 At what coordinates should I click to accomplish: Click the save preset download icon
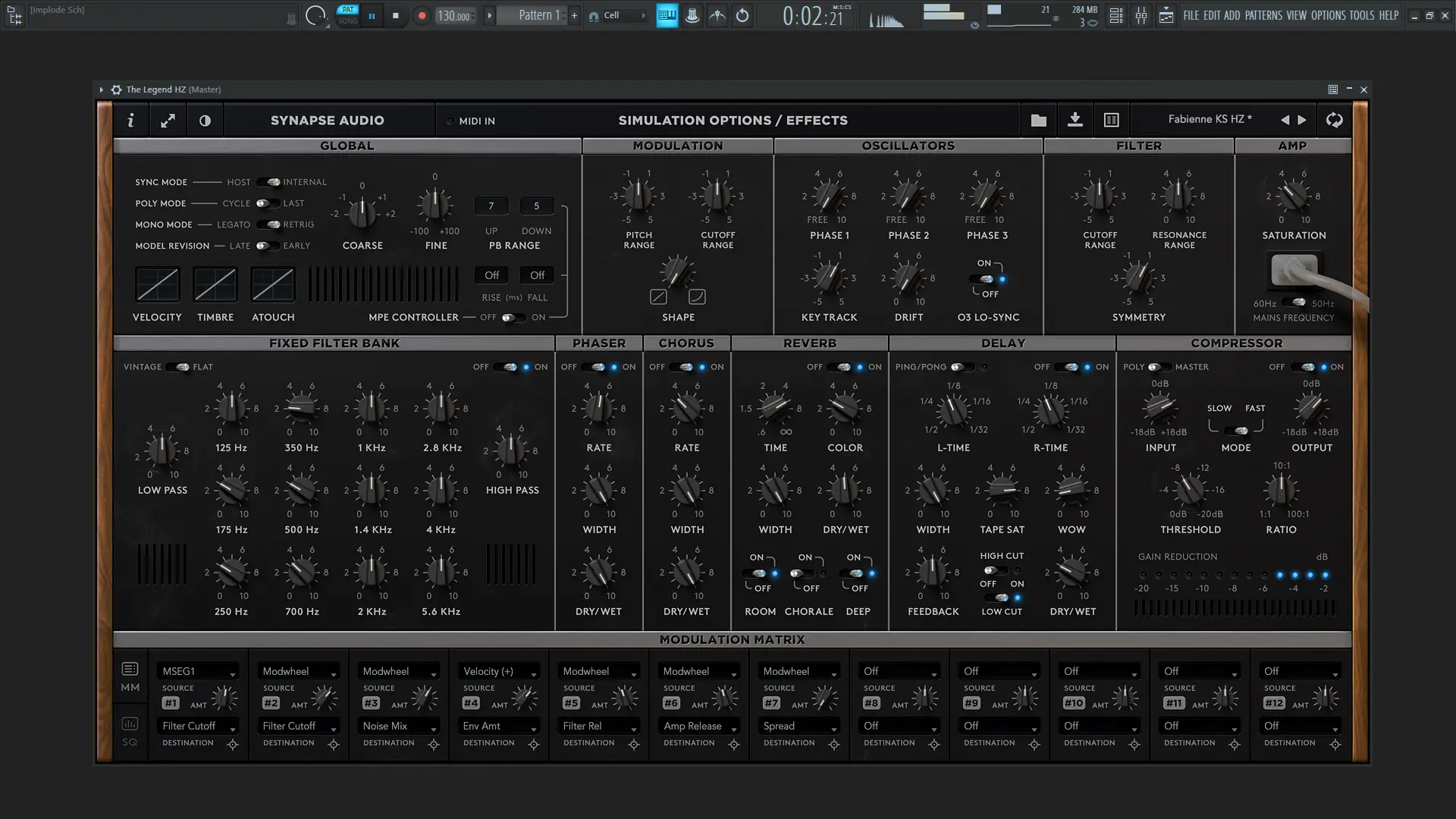[1075, 120]
